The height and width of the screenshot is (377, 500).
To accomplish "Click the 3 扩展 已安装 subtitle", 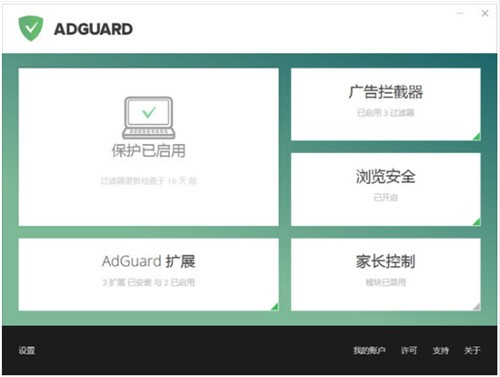I will pyautogui.click(x=149, y=282).
